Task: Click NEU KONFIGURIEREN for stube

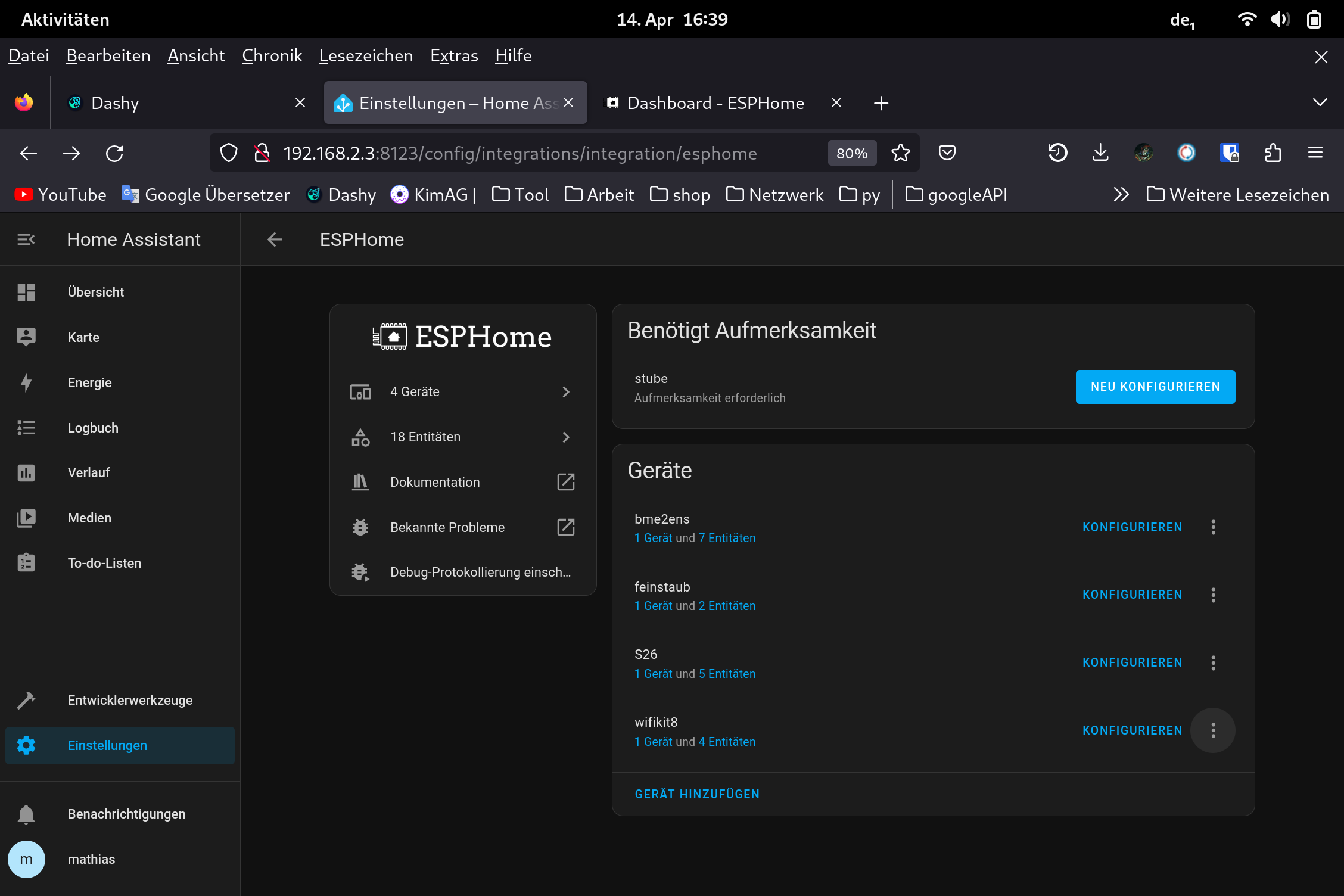Action: click(x=1155, y=387)
